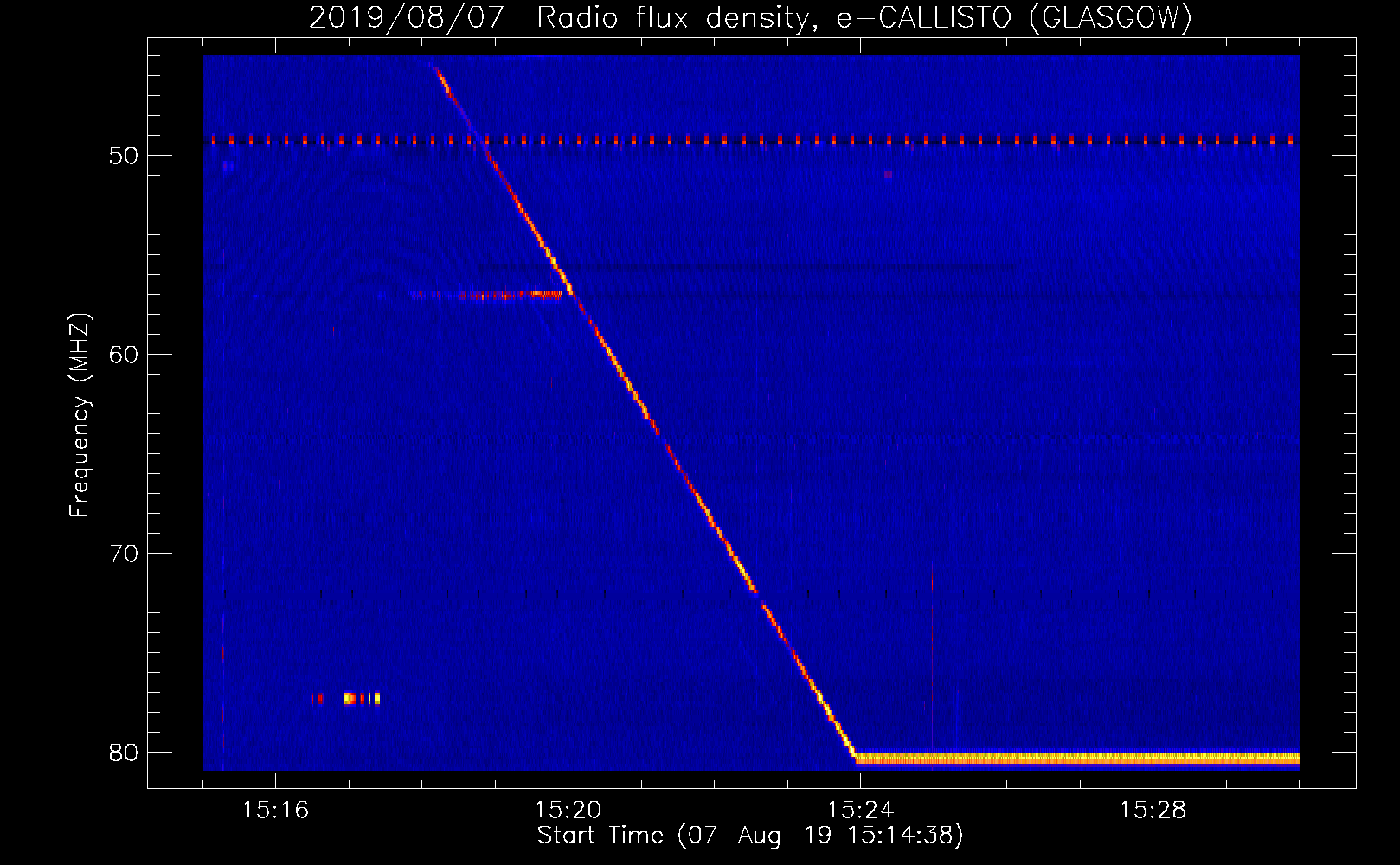Click the 50 frequency tick label
This screenshot has height=865, width=1400.
pyautogui.click(x=125, y=156)
